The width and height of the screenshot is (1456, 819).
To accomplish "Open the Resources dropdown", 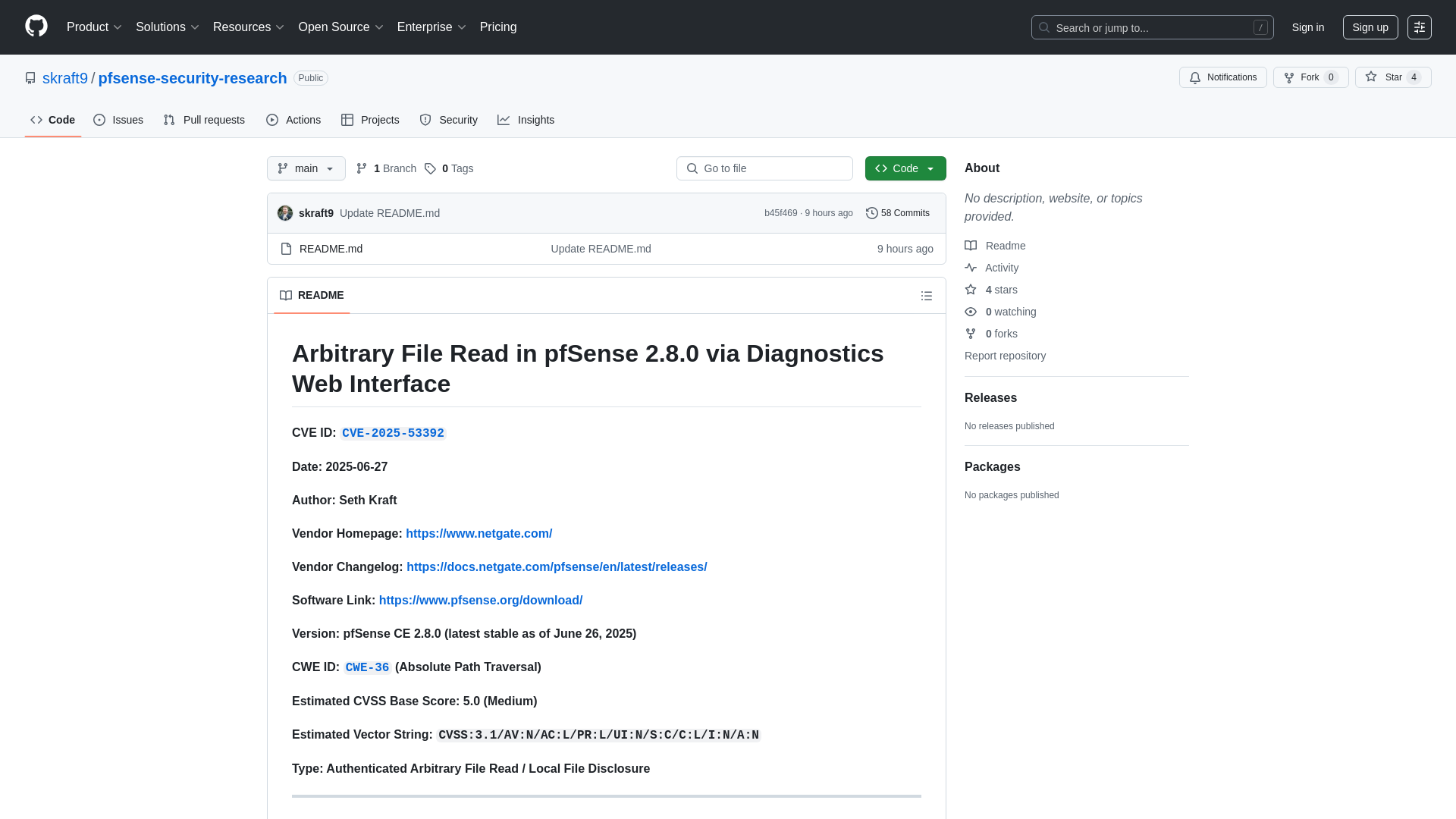I will [248, 27].
